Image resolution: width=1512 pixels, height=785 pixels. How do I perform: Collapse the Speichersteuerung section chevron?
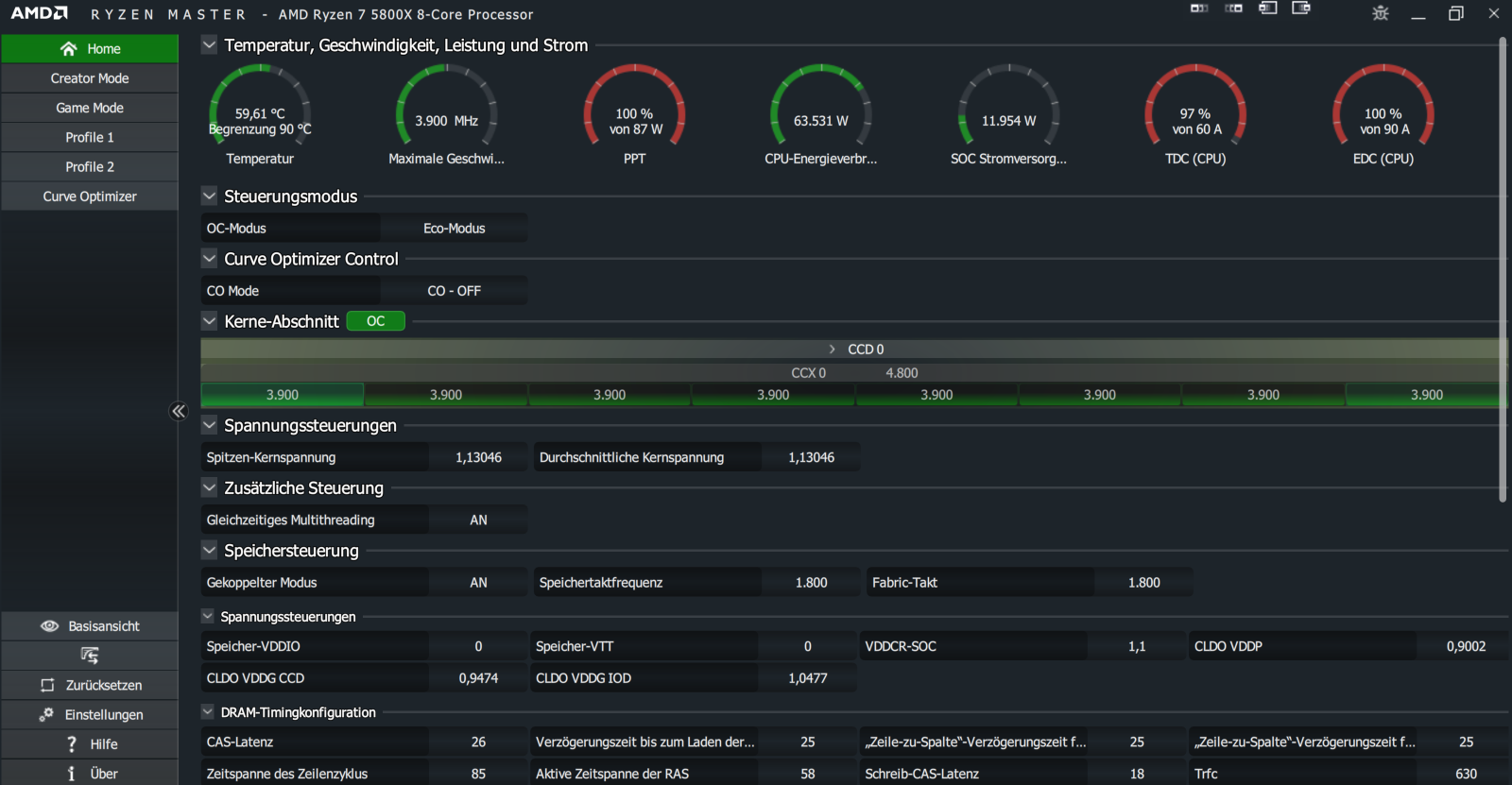[x=210, y=550]
